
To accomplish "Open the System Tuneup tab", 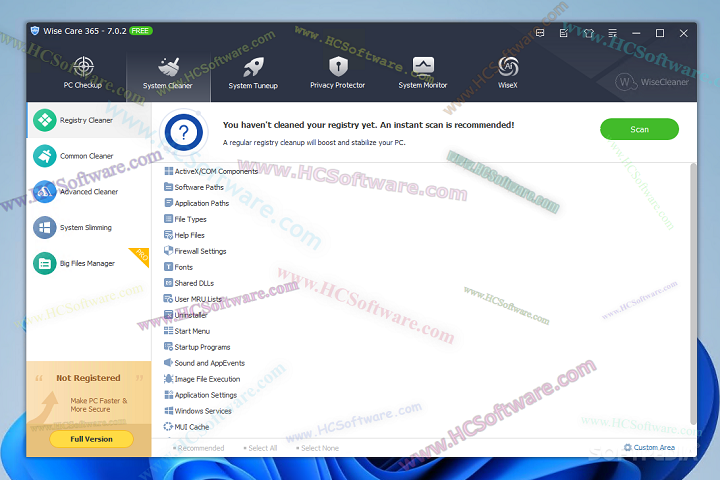I will click(x=253, y=73).
